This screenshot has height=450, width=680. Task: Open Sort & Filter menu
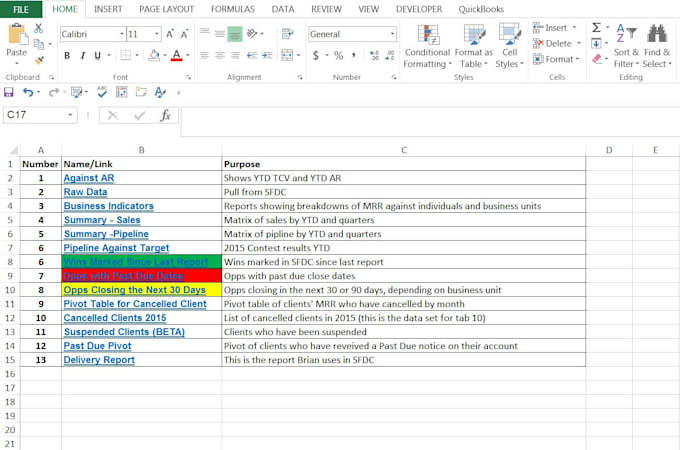coord(626,46)
